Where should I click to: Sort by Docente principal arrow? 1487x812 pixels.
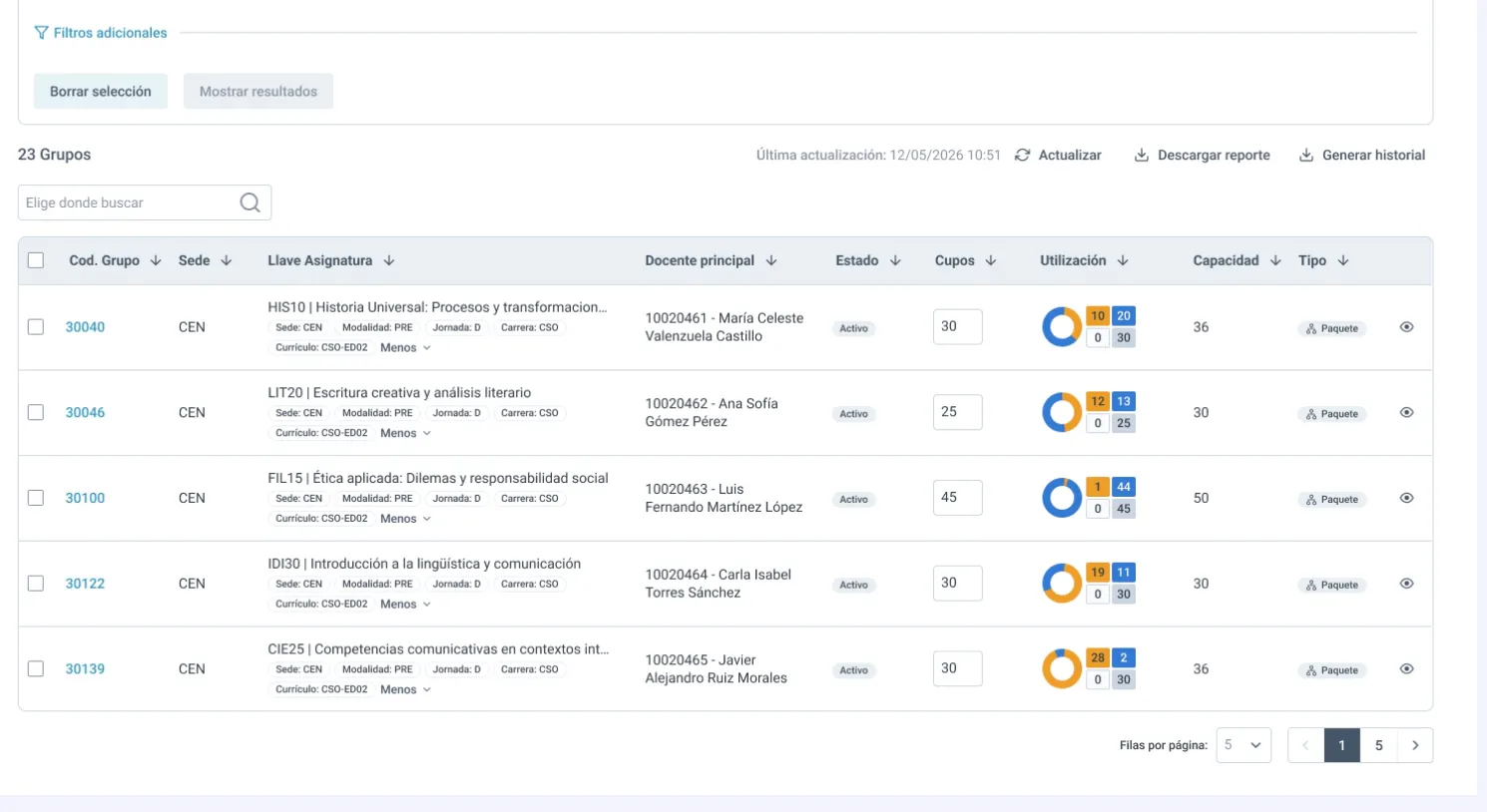(771, 260)
